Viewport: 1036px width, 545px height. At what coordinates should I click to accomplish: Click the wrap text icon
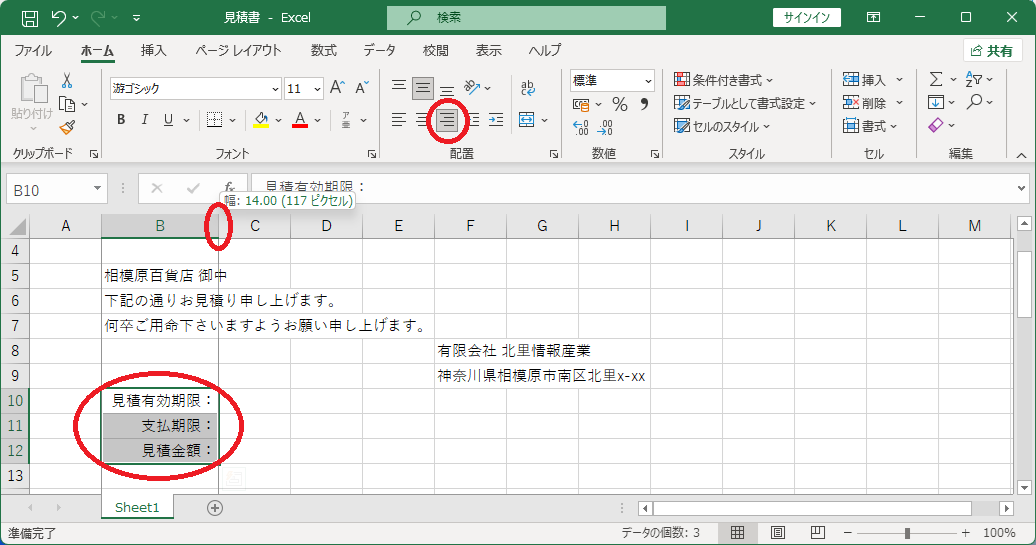click(527, 87)
